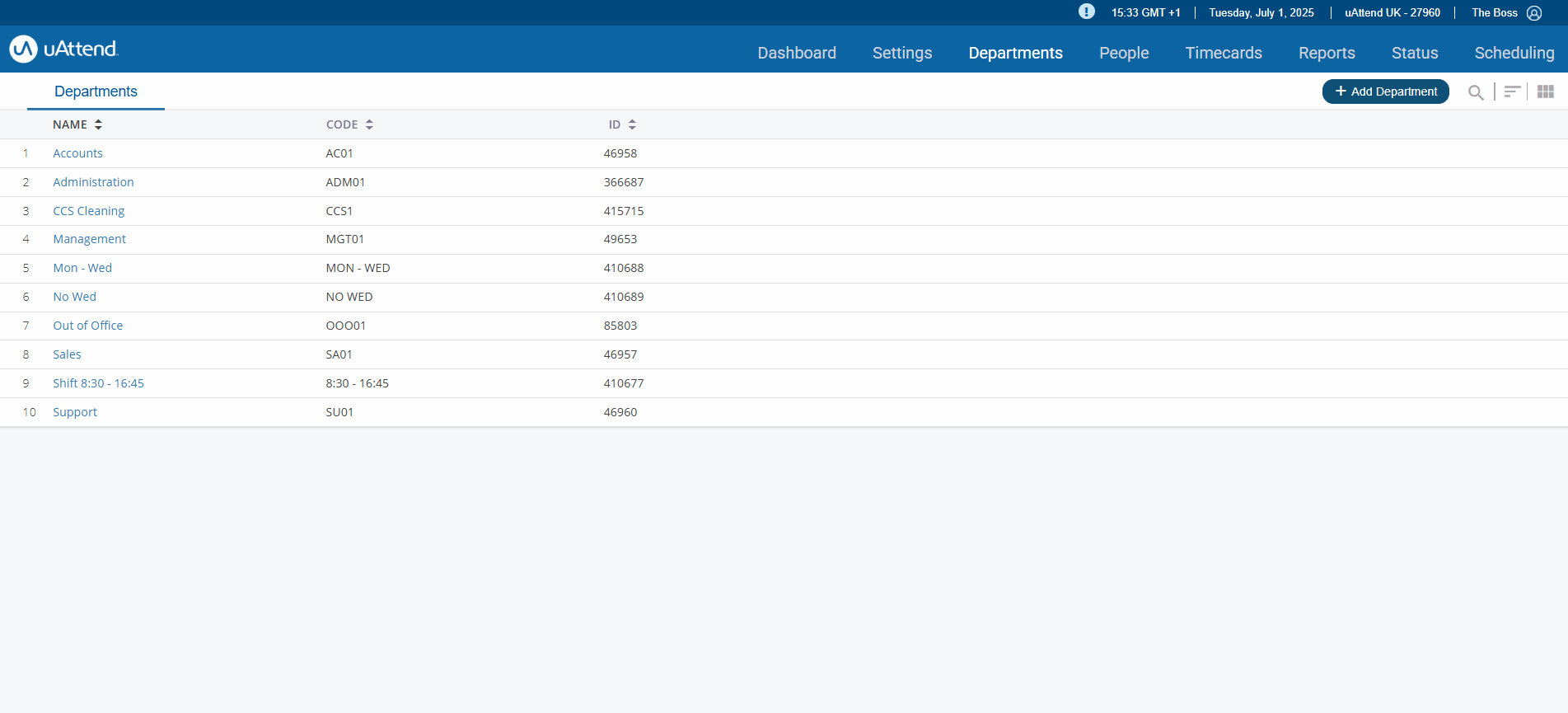Click row number 1 in Accounts row
1568x713 pixels.
pyautogui.click(x=26, y=153)
